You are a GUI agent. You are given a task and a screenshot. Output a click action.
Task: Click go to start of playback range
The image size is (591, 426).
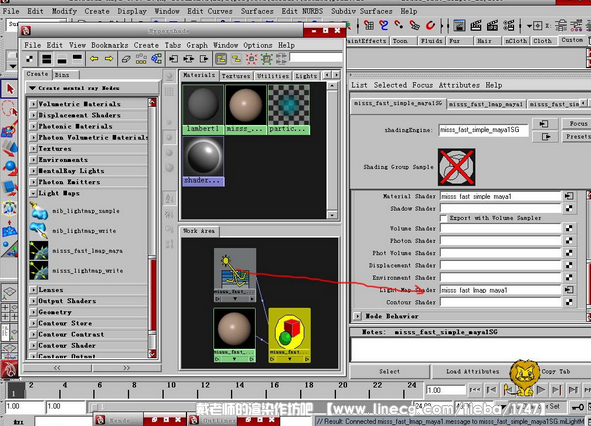click(x=475, y=389)
